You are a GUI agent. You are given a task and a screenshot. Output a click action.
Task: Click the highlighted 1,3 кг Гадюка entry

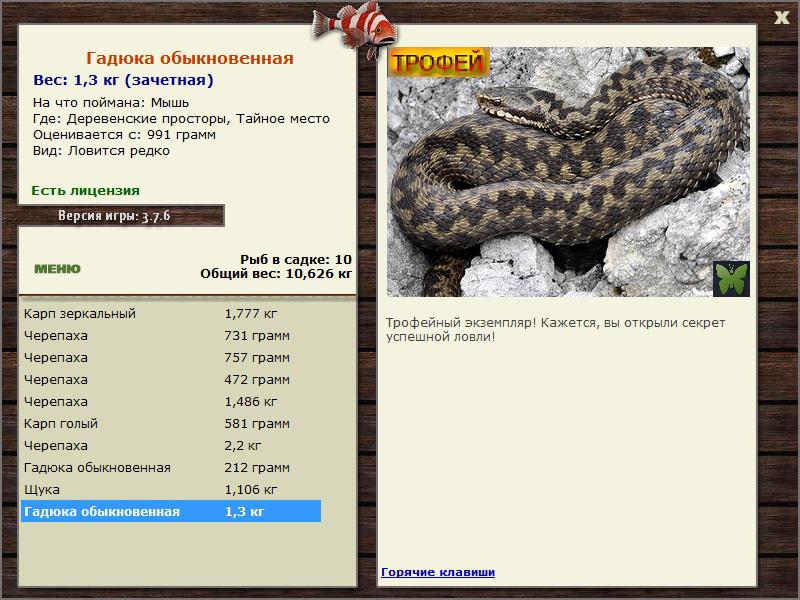tap(171, 511)
